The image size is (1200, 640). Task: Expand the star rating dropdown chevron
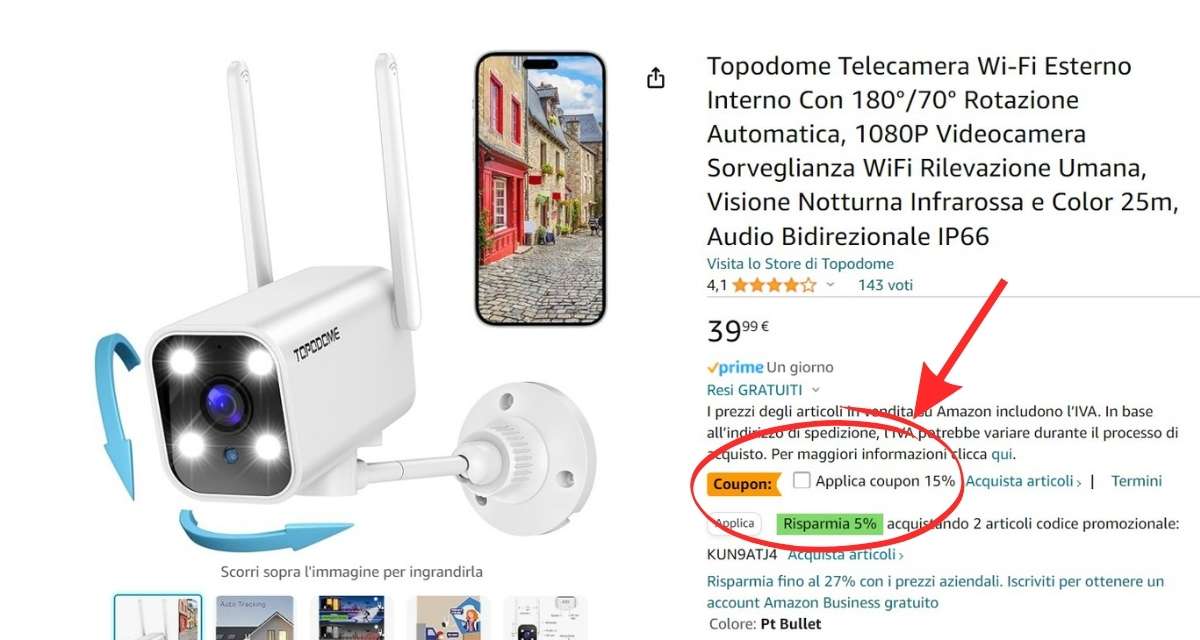coord(830,285)
